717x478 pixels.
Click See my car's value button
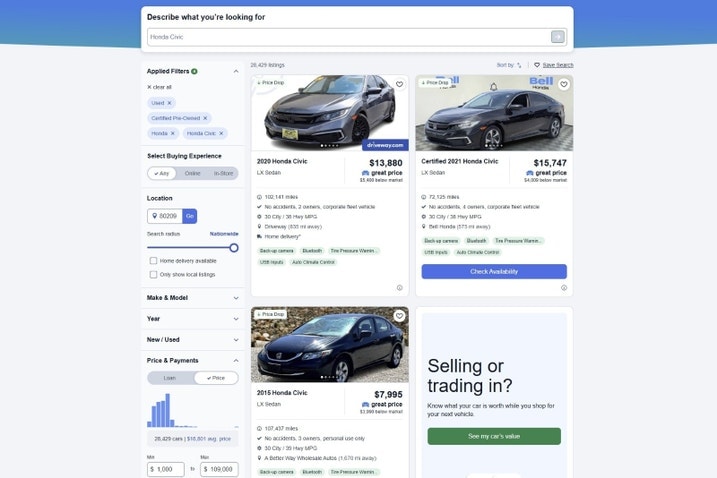click(x=494, y=436)
